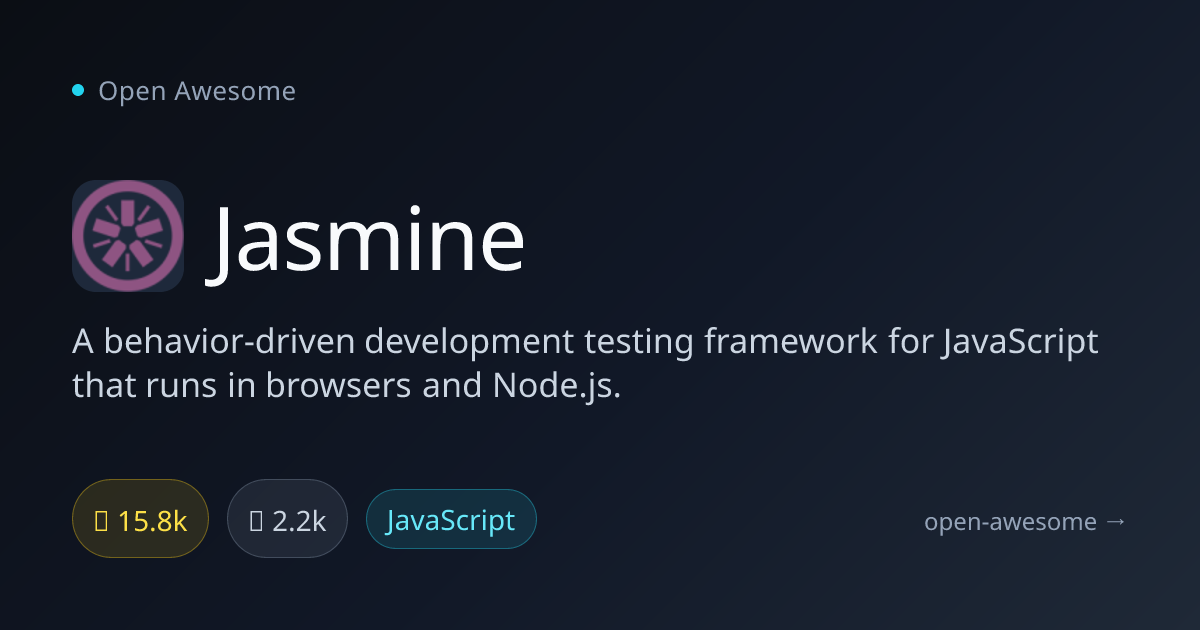
Task: Select the JavaScript language tag
Action: (451, 519)
